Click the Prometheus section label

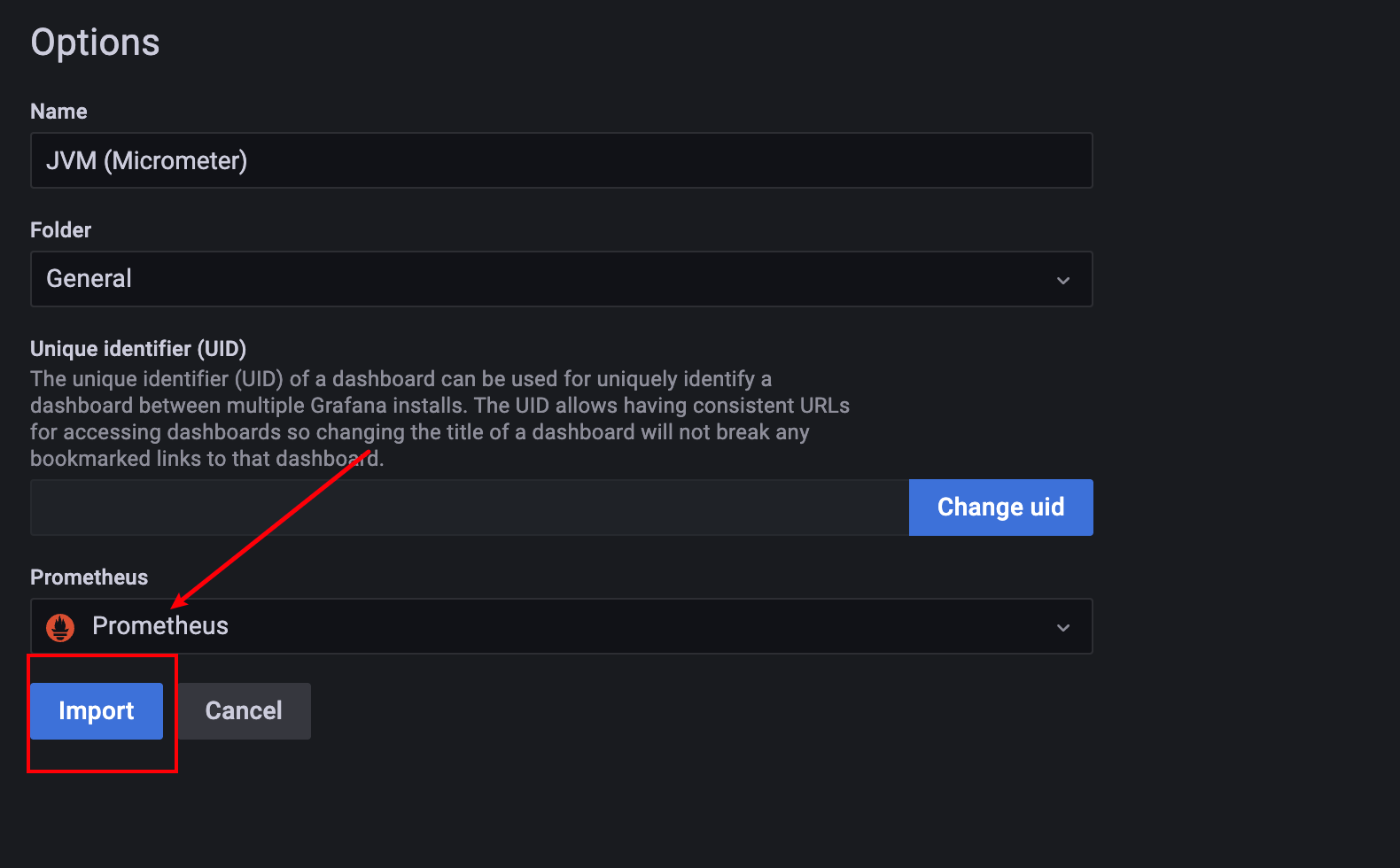(x=89, y=577)
